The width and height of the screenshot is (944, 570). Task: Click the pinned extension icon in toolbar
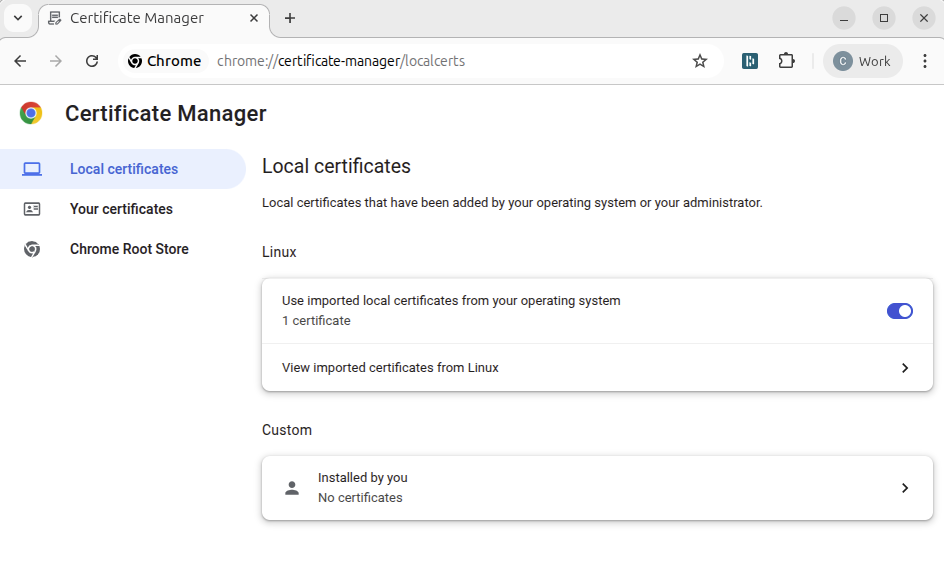pyautogui.click(x=750, y=61)
